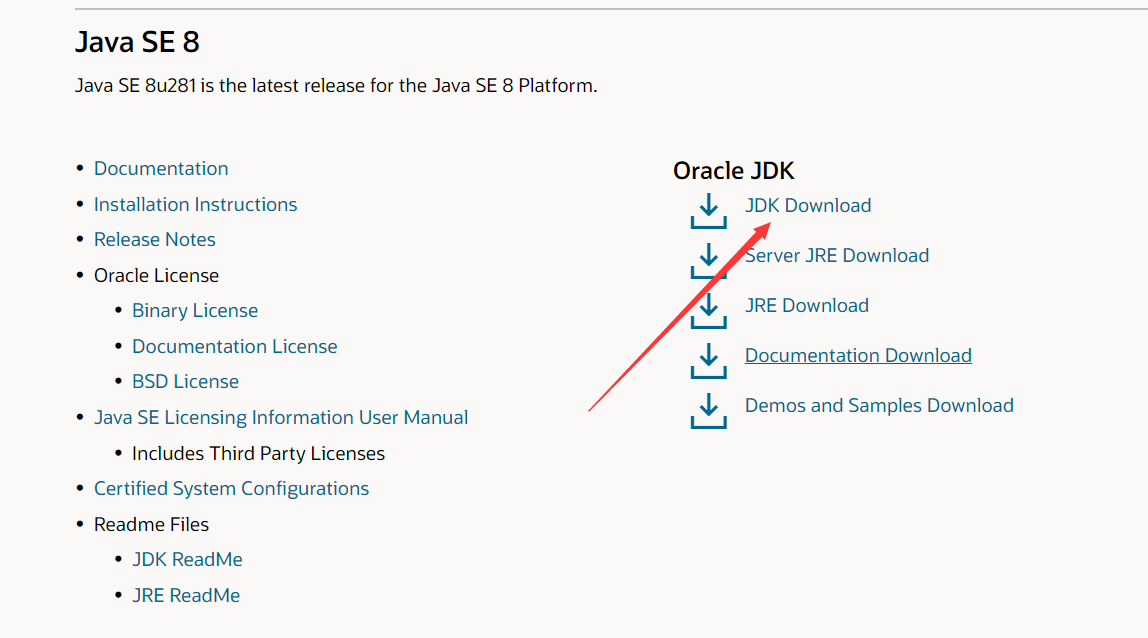View the Certified System Configurations
This screenshot has width=1148, height=638.
[x=231, y=488]
